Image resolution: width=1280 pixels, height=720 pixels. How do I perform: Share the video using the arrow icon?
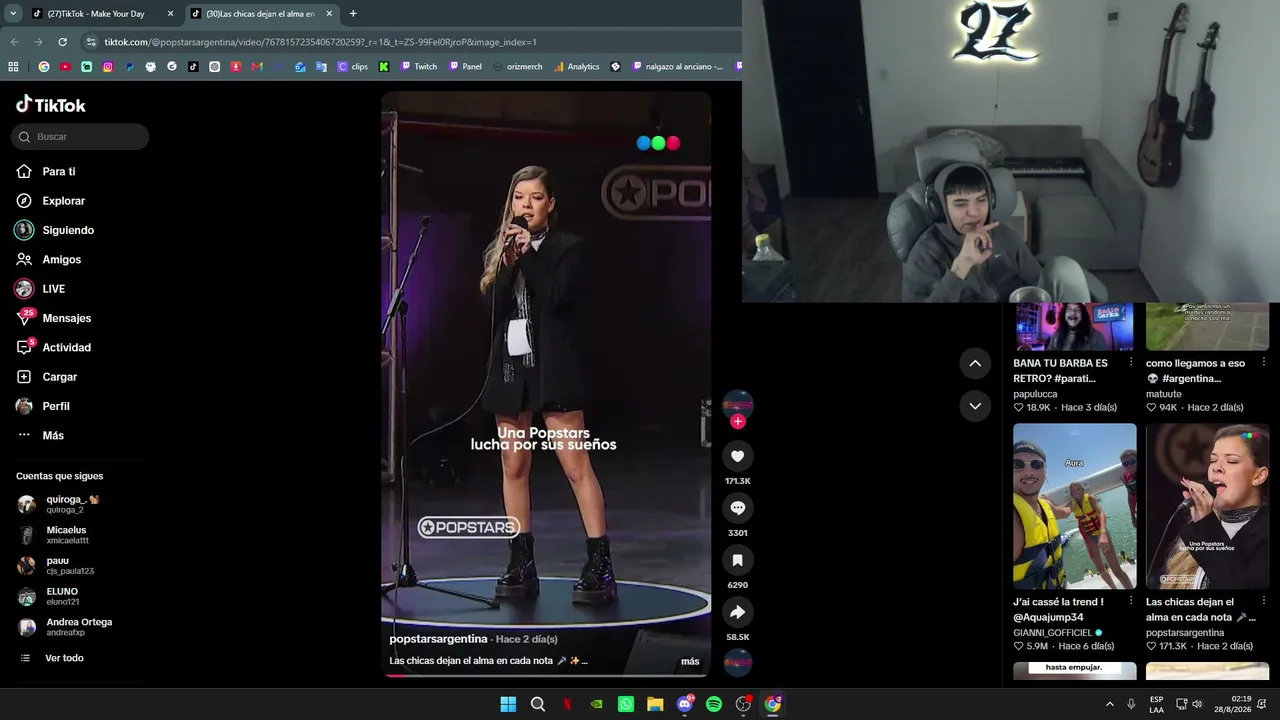(738, 612)
